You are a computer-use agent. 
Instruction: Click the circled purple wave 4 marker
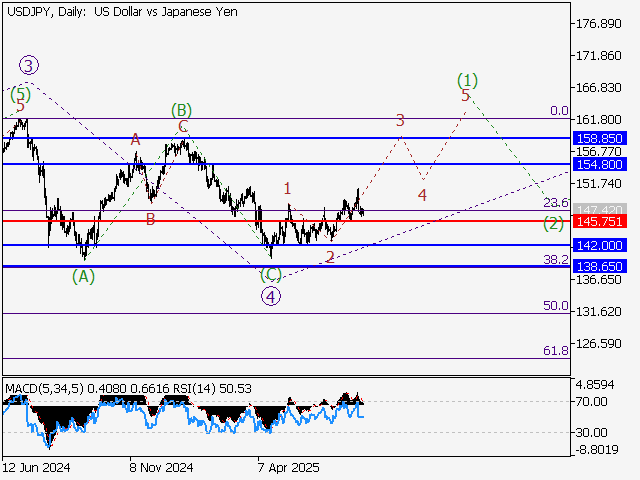pos(270,295)
